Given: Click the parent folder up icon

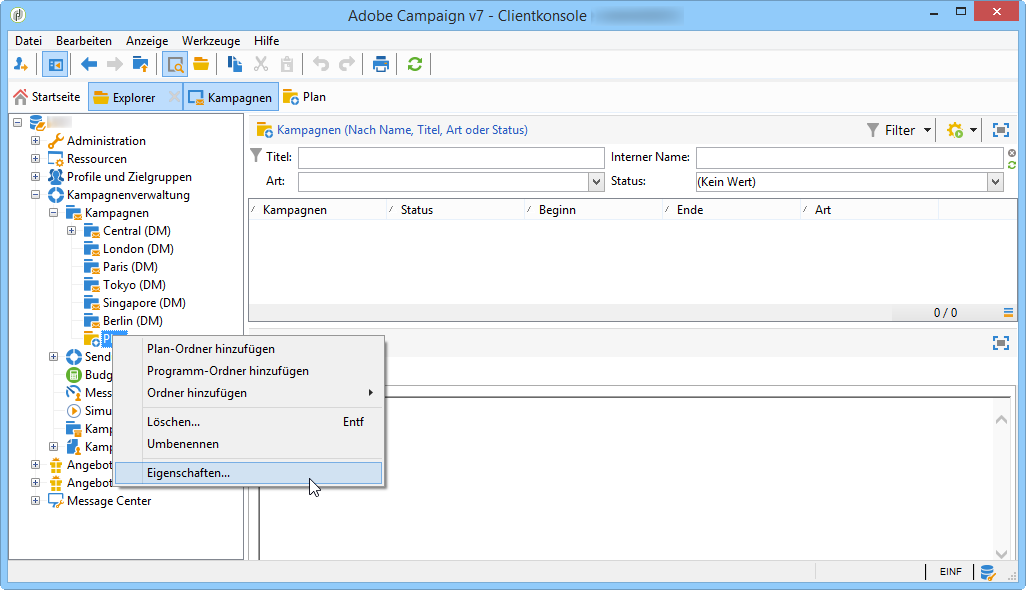Looking at the screenshot, I should point(140,64).
